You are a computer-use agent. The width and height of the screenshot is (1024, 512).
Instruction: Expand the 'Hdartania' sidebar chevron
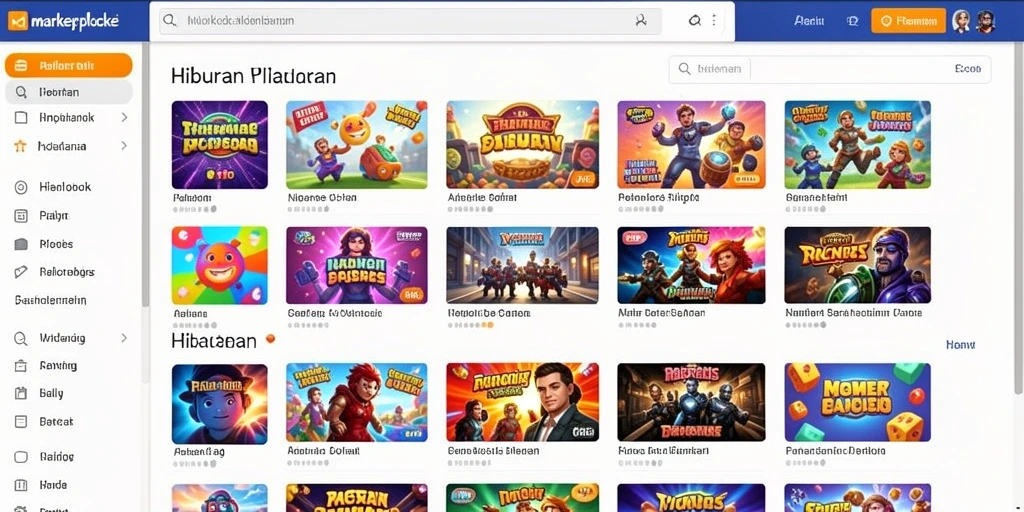pyautogui.click(x=124, y=146)
